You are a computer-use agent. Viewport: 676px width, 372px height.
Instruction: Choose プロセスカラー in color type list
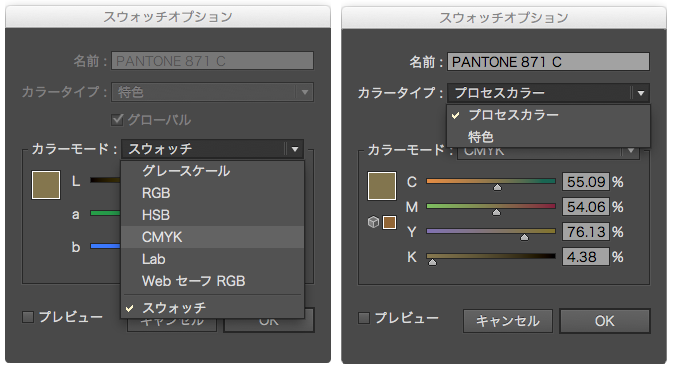pos(548,115)
